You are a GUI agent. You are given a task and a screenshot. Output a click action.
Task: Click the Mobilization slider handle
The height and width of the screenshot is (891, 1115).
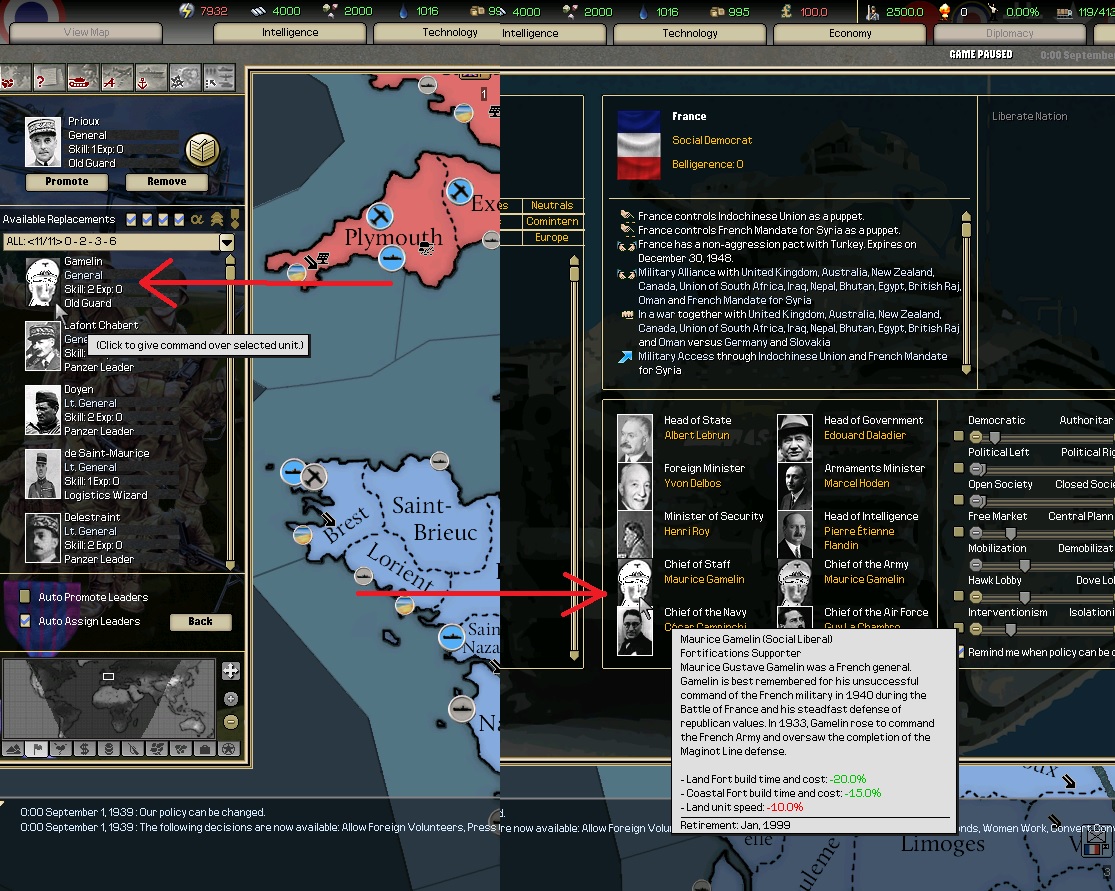point(1025,565)
